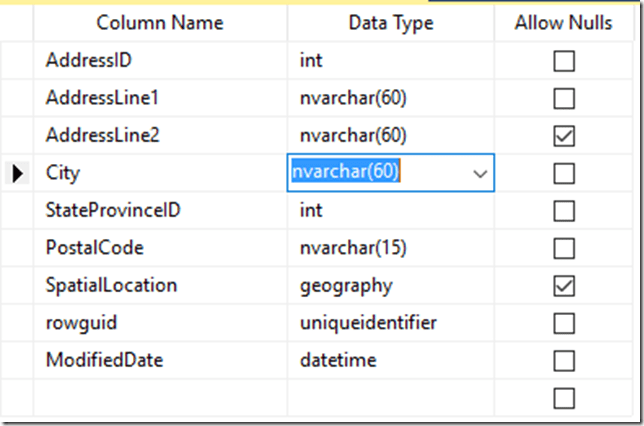Enable Allow Nulls for AddressLine1
Viewport: 644px width, 426px height.
pyautogui.click(x=564, y=98)
